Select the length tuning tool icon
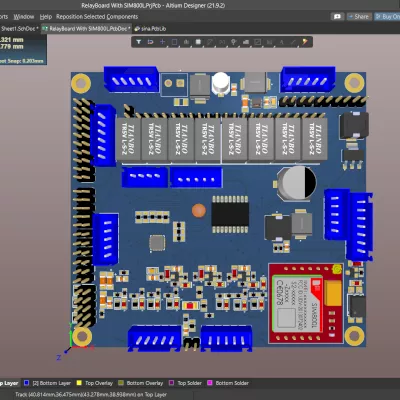Screen dimensions: 400x400 click(x=222, y=42)
